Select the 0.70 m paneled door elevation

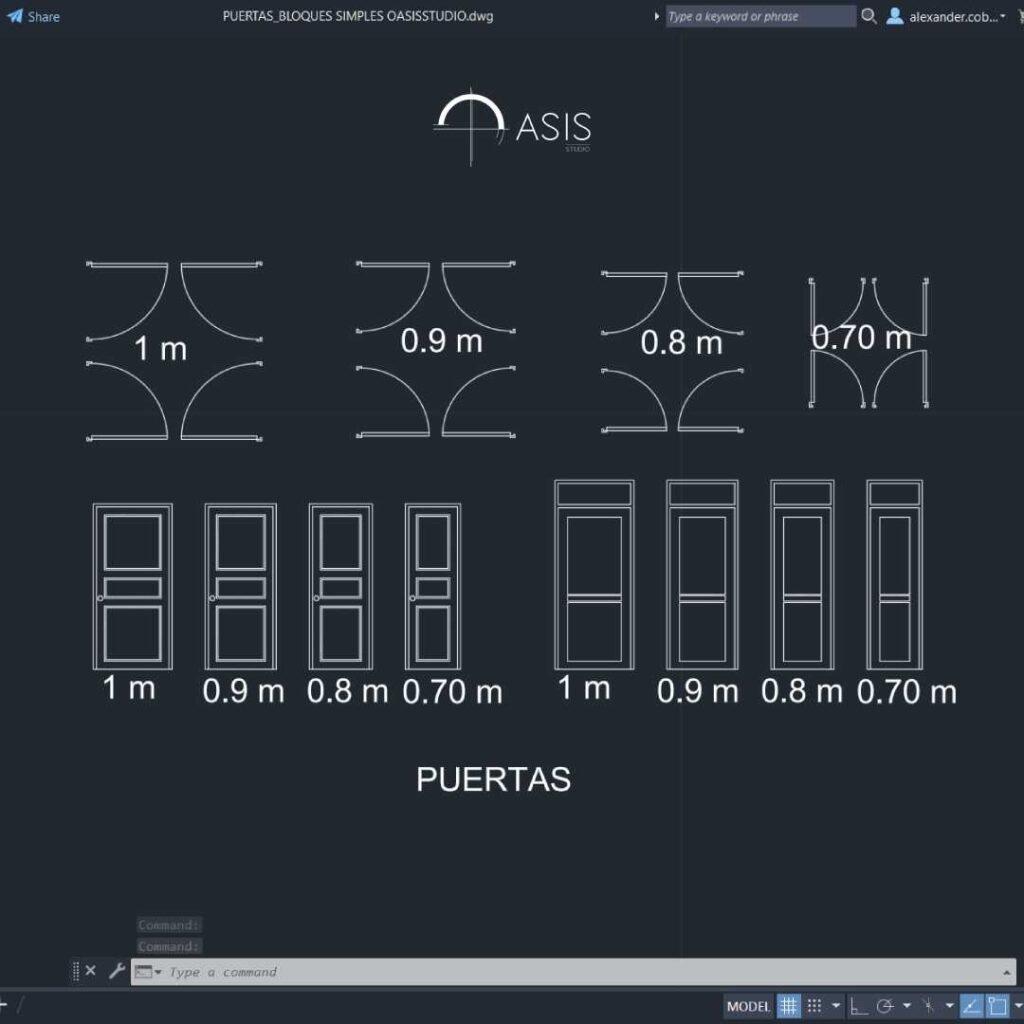click(432, 586)
